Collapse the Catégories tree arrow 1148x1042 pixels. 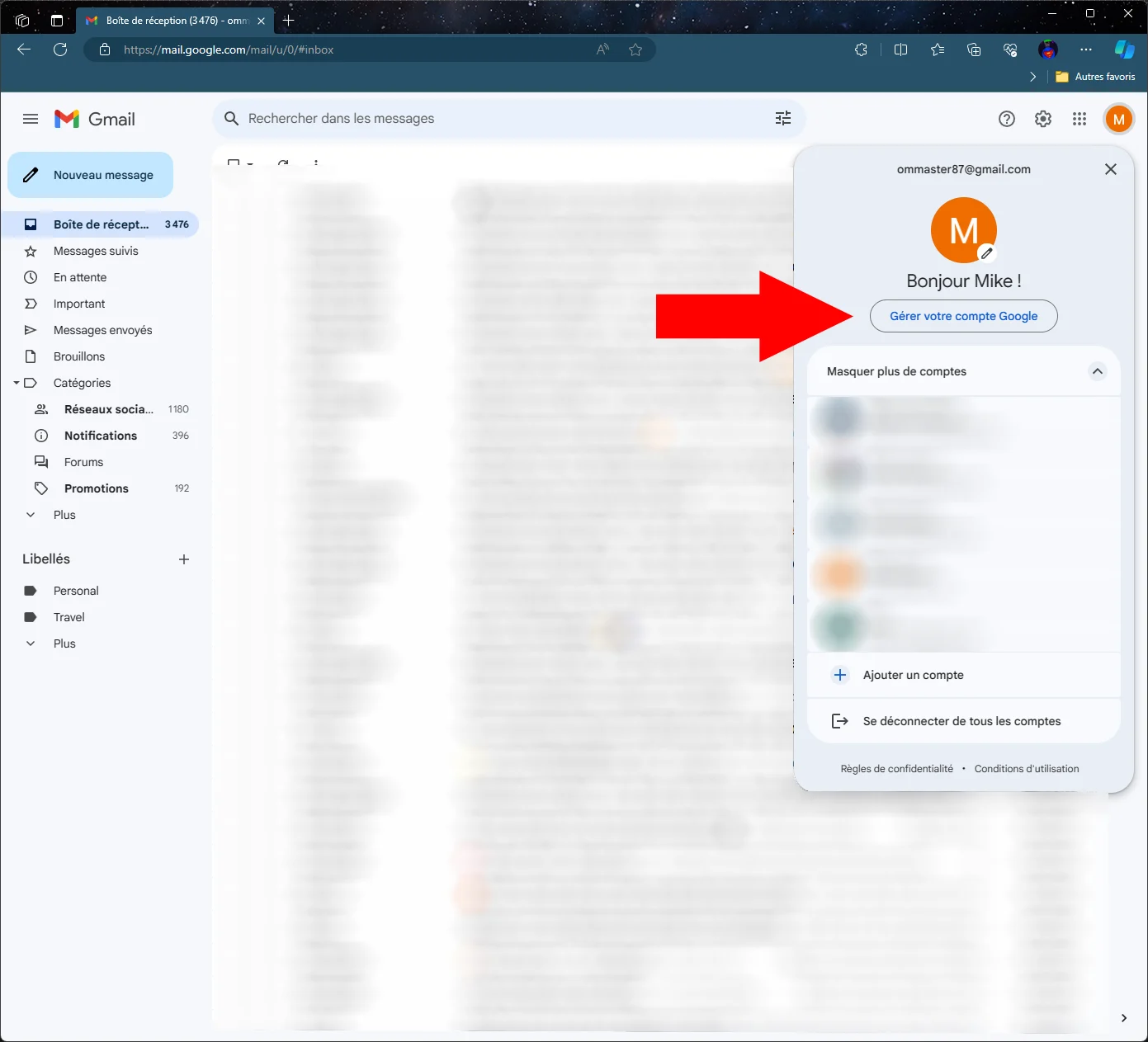16,383
